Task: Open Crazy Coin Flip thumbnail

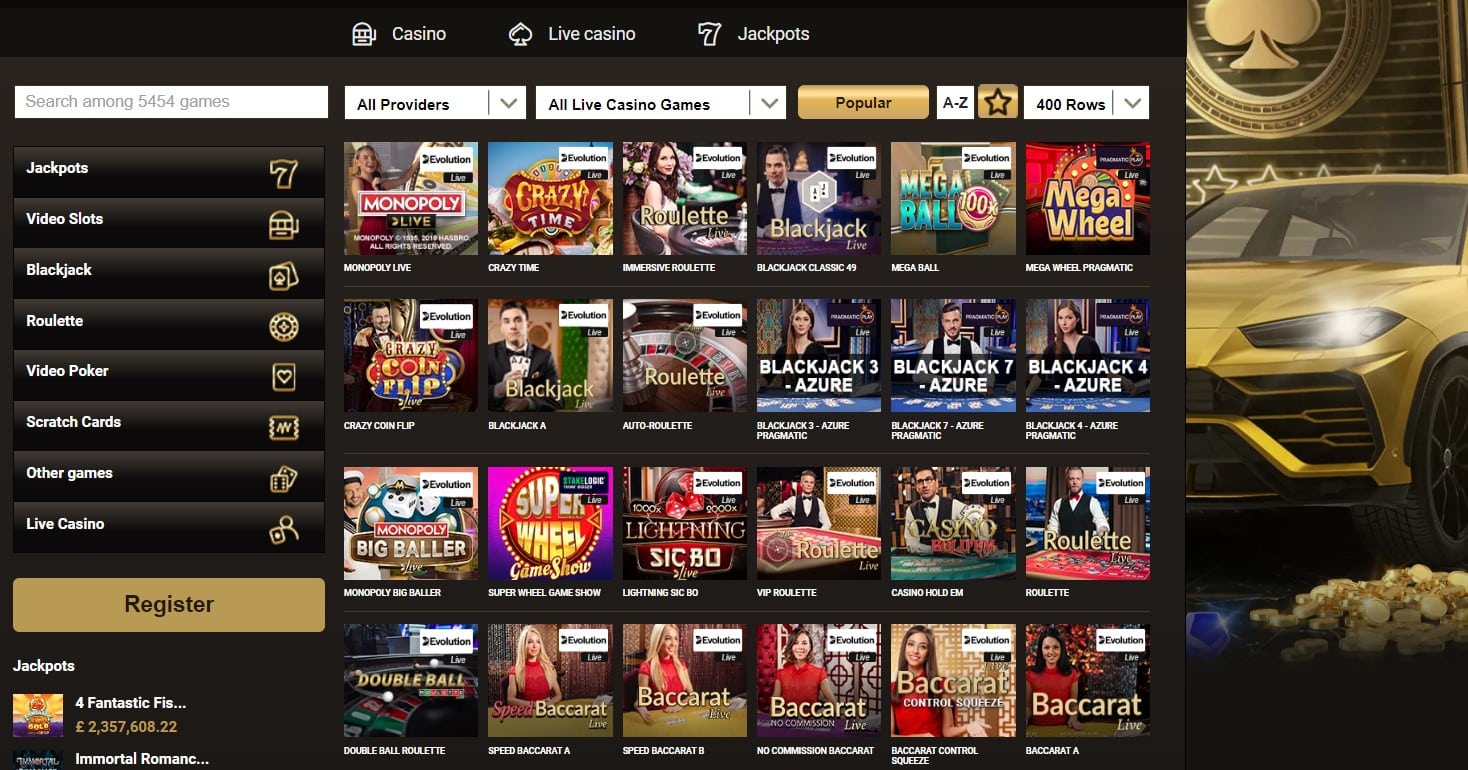Action: point(411,355)
